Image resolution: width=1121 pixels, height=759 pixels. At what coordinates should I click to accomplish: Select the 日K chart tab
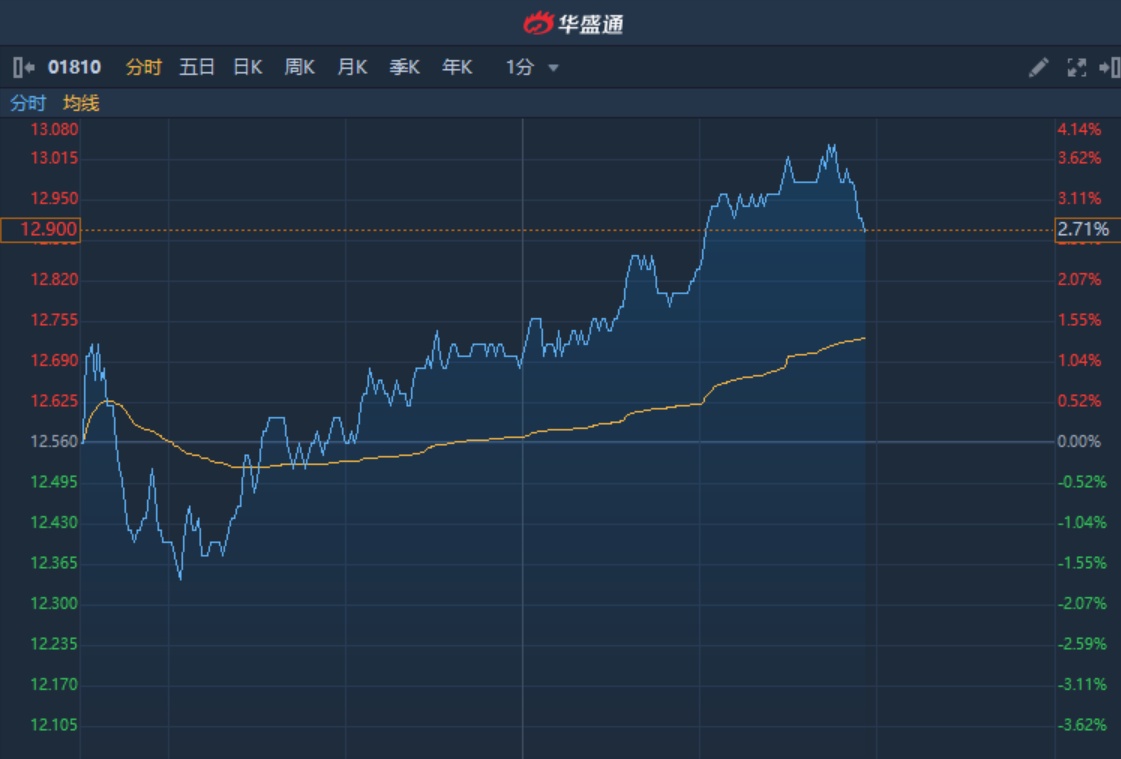(247, 68)
